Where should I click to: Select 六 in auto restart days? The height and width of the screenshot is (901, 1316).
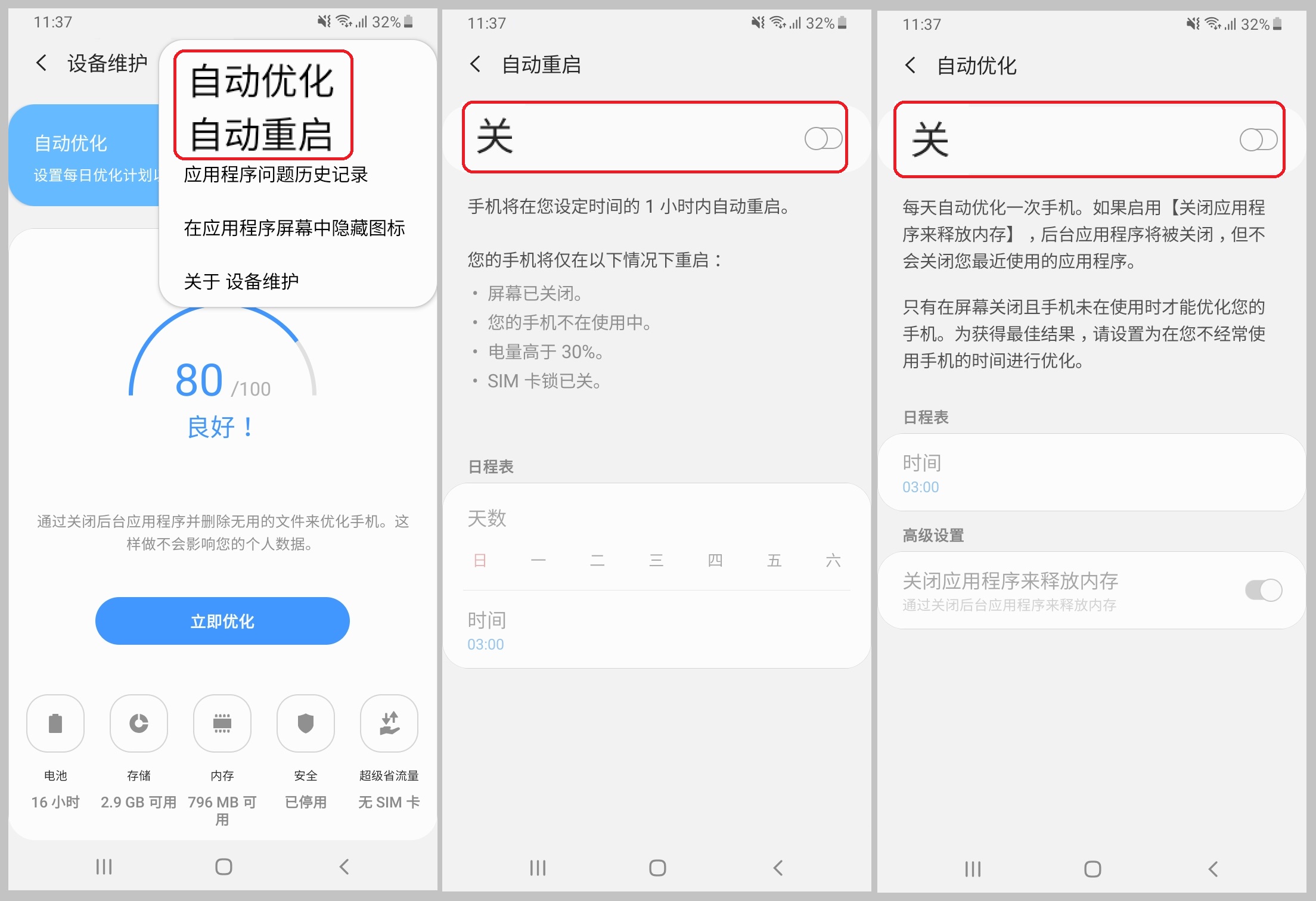(833, 560)
